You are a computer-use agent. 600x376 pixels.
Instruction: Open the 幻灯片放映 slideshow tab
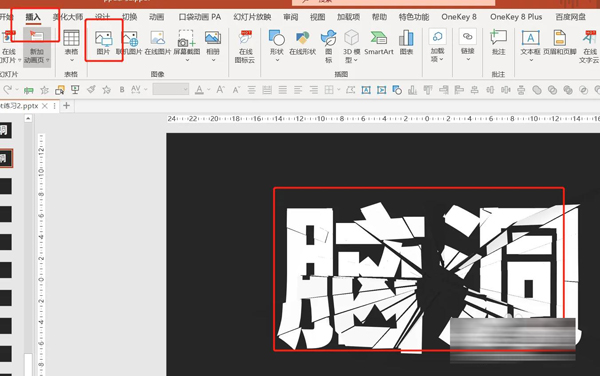(x=252, y=17)
